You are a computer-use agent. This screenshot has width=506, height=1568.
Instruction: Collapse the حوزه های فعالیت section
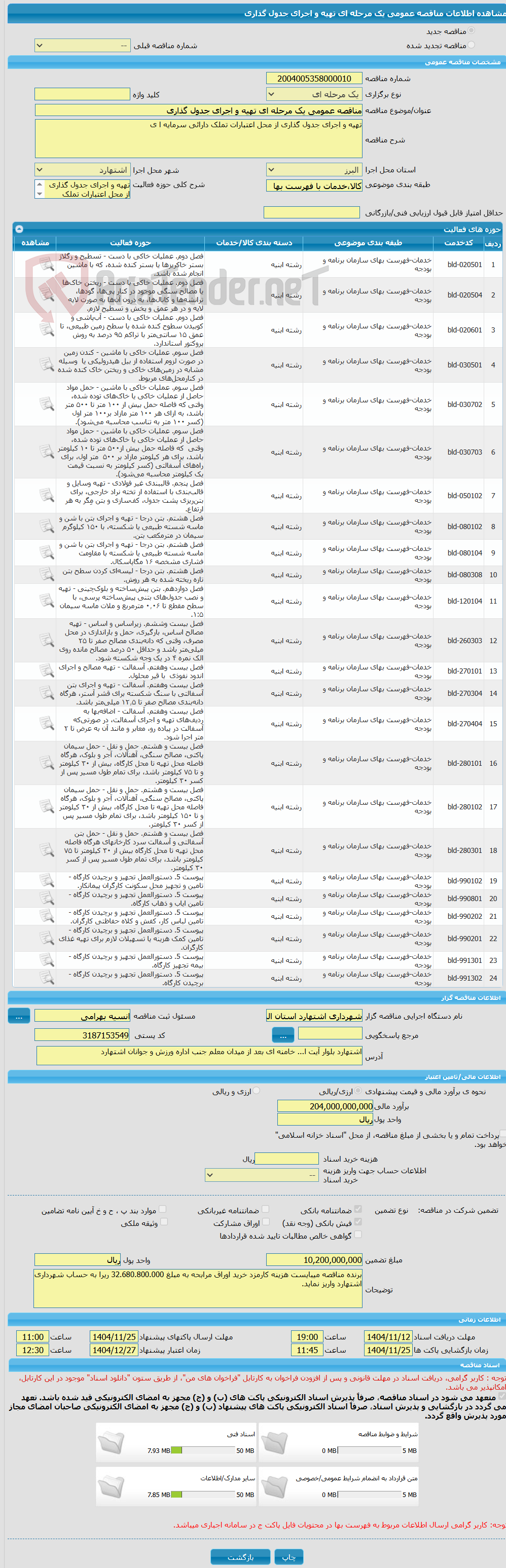point(19,229)
